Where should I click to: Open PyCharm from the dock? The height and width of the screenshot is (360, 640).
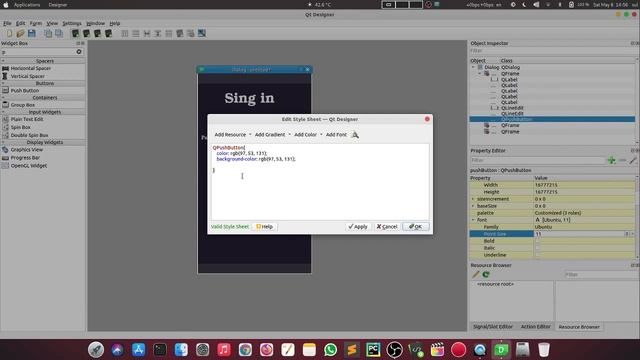[x=373, y=350]
